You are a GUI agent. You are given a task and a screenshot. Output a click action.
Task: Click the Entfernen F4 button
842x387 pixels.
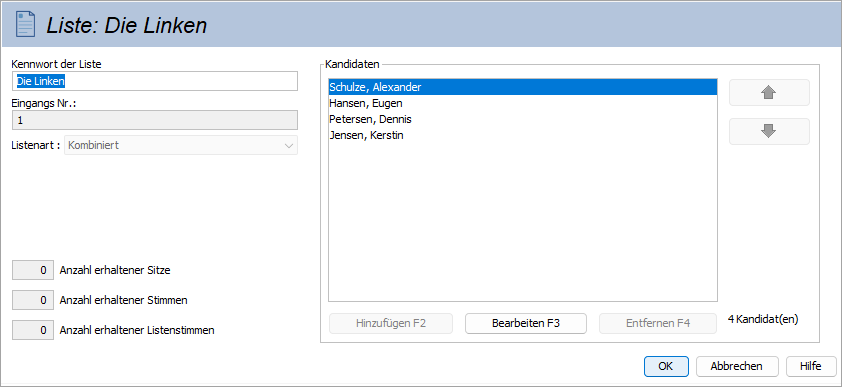tap(658, 324)
